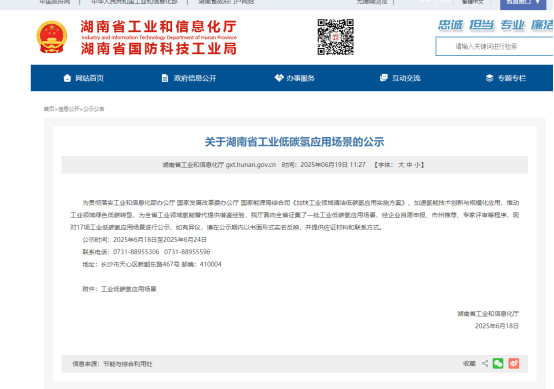Click the source text 节能与综合利用处
Screen dimensions: 554x389
pyautogui.click(x=128, y=364)
